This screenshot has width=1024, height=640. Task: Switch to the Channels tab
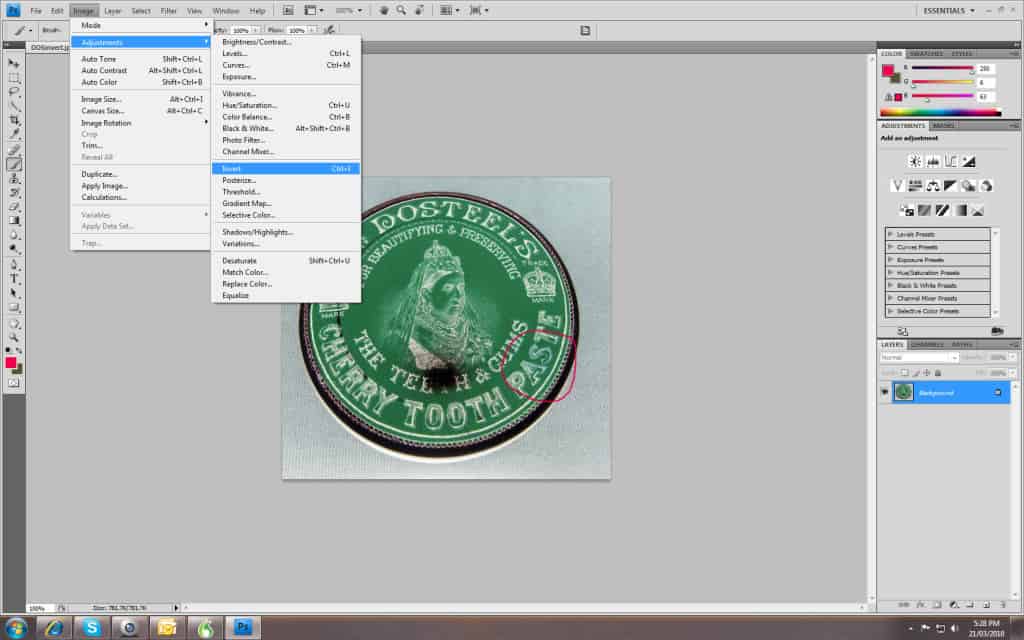(x=927, y=345)
